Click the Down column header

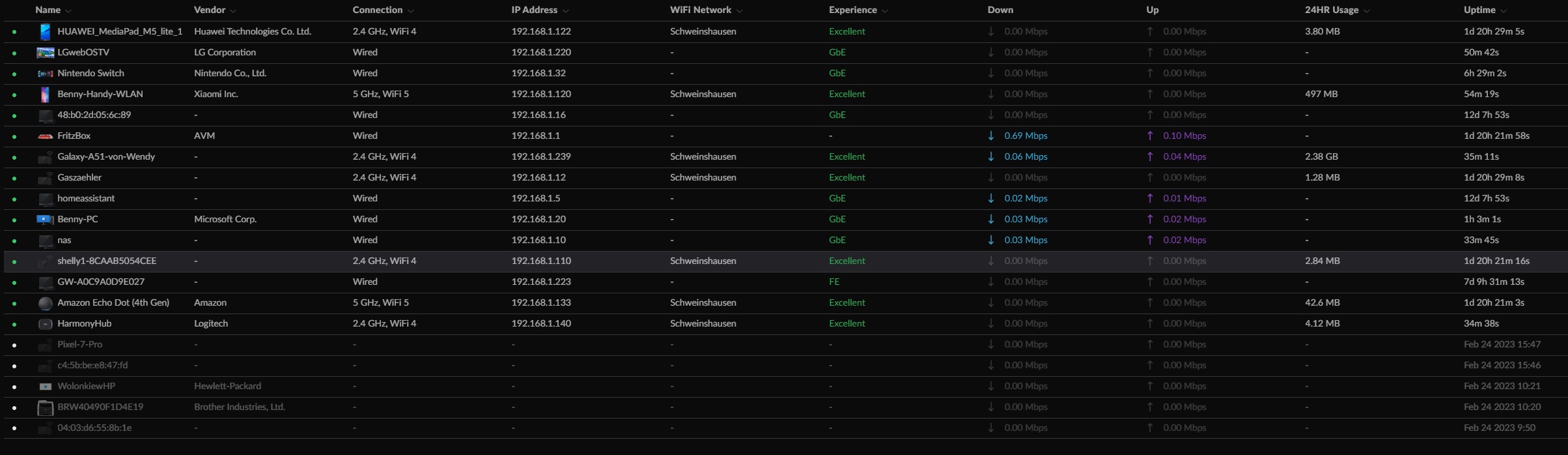1000,10
